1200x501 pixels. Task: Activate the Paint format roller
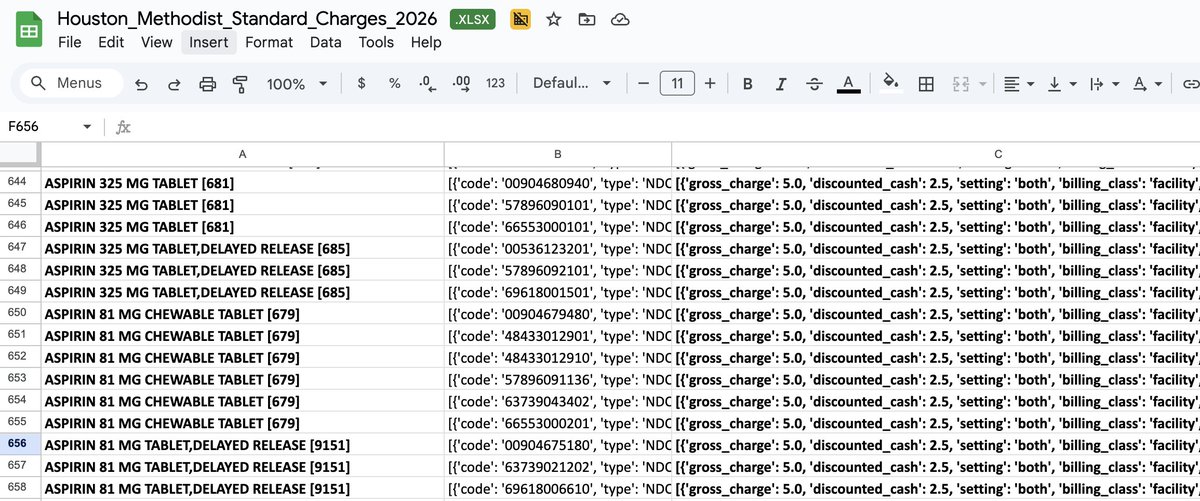pyautogui.click(x=240, y=84)
